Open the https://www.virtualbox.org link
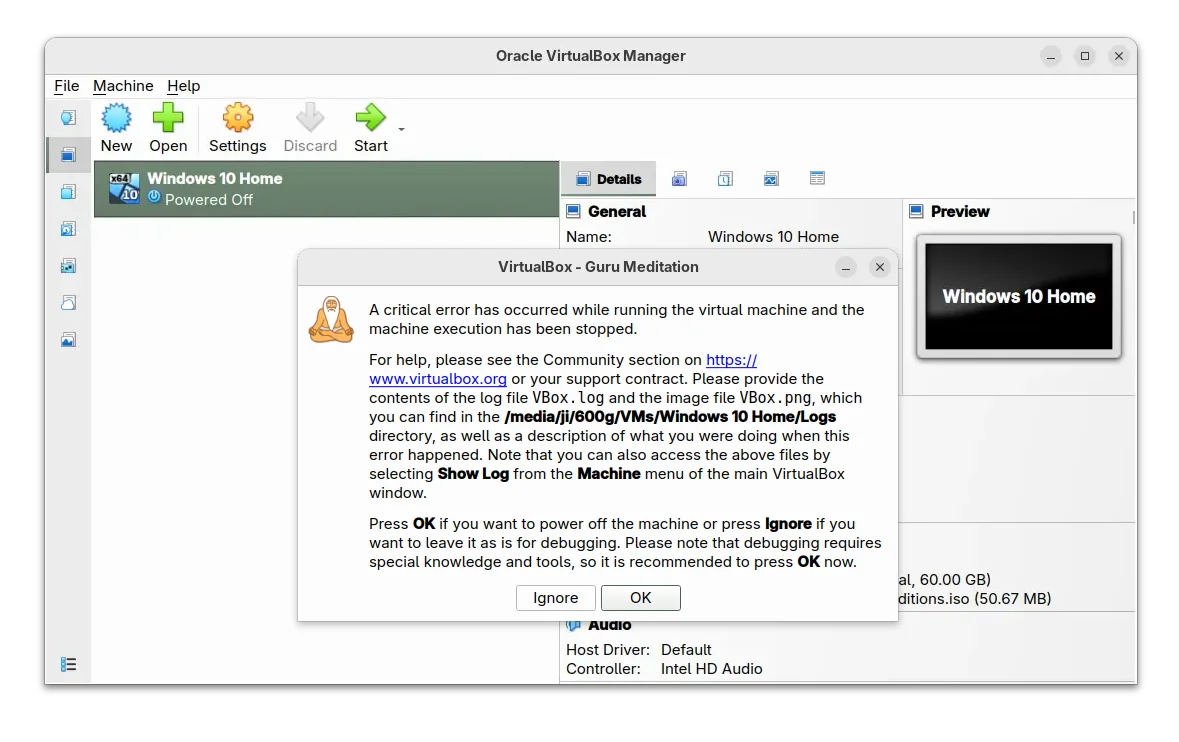1179x742 pixels. pyautogui.click(x=438, y=379)
